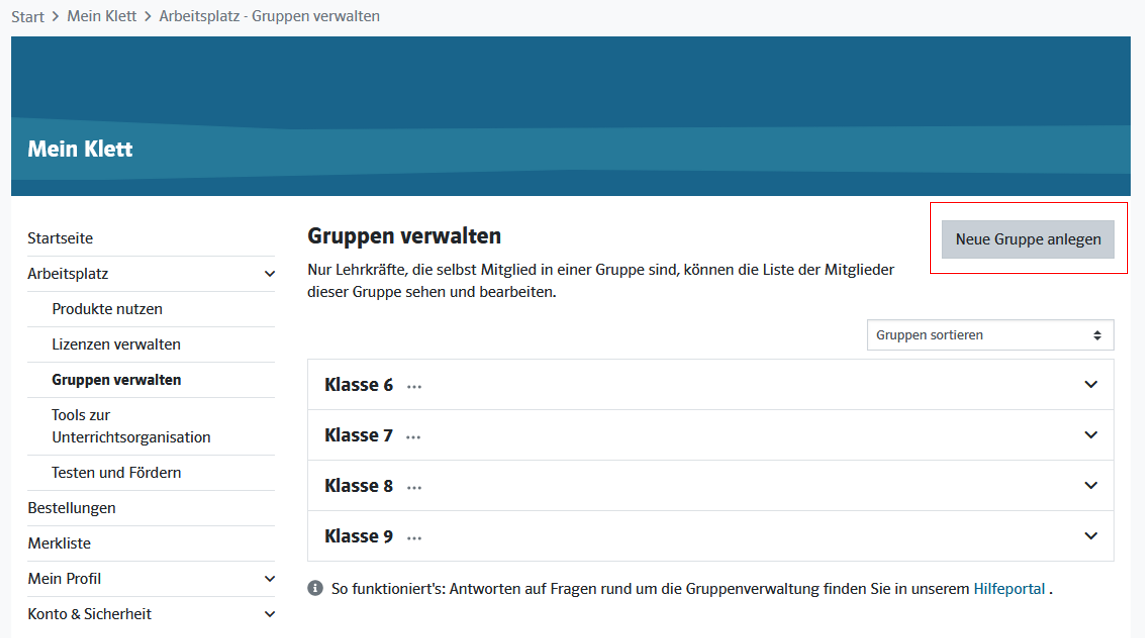
Task: Open the Gruppen sortieren dropdown
Action: 990,335
